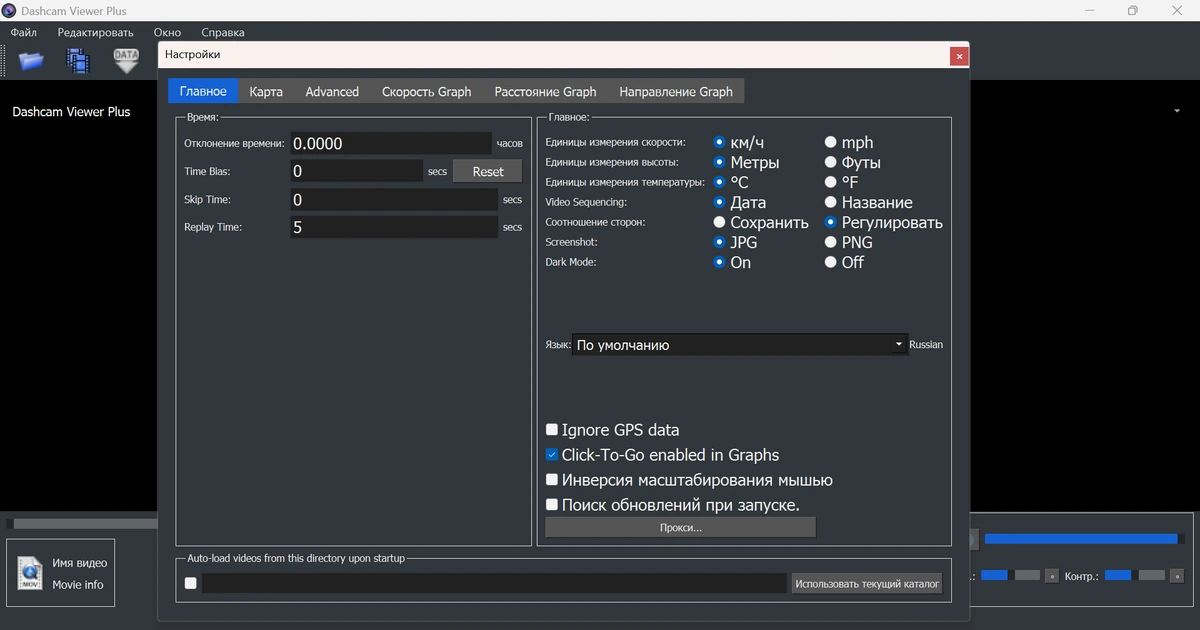Click the DATA download arrow icon
1200x630 pixels.
(x=126, y=61)
